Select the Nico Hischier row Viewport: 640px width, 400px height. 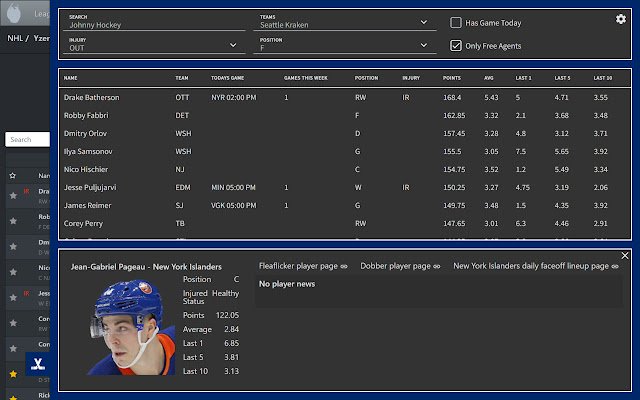point(345,169)
